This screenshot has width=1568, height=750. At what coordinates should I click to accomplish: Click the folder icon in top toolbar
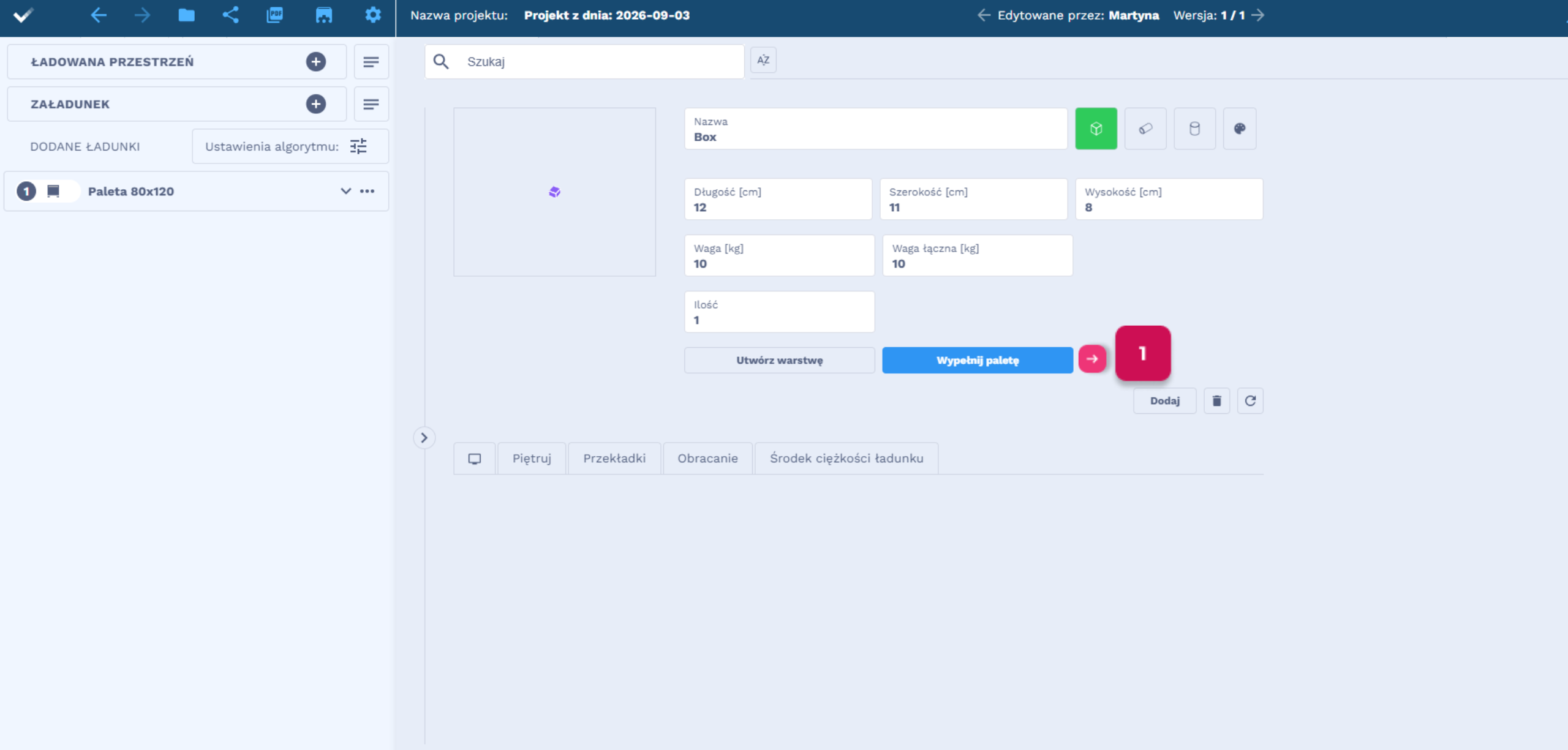pyautogui.click(x=186, y=15)
